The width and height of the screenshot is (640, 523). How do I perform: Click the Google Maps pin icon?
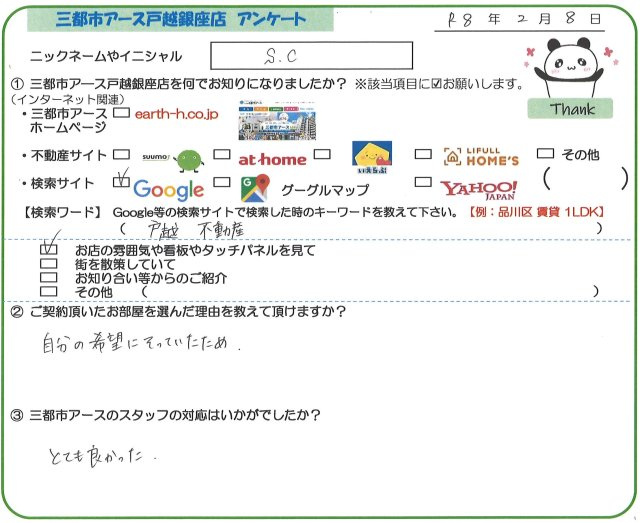(x=255, y=188)
